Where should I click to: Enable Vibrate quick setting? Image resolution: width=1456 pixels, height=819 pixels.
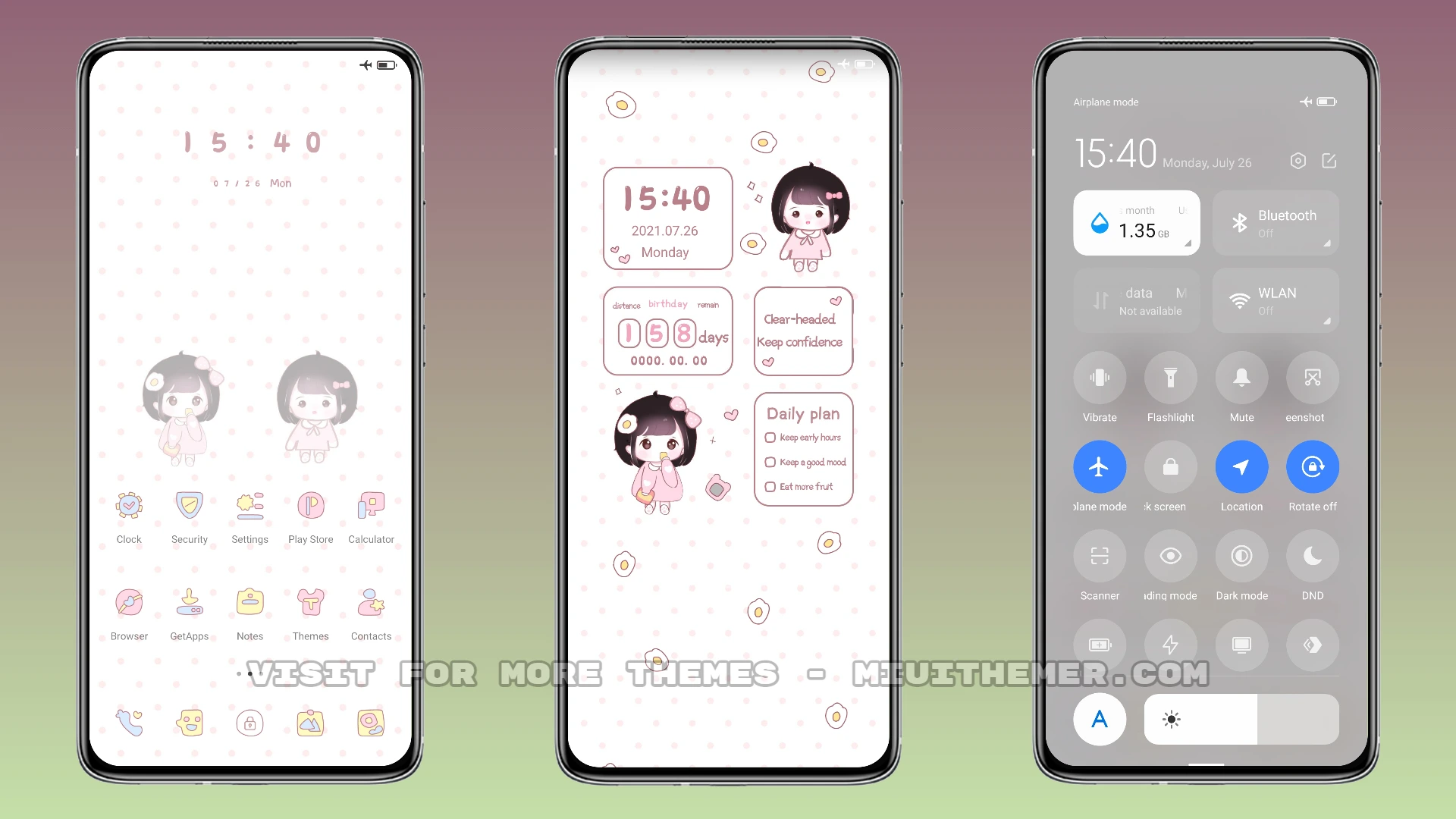(1099, 377)
